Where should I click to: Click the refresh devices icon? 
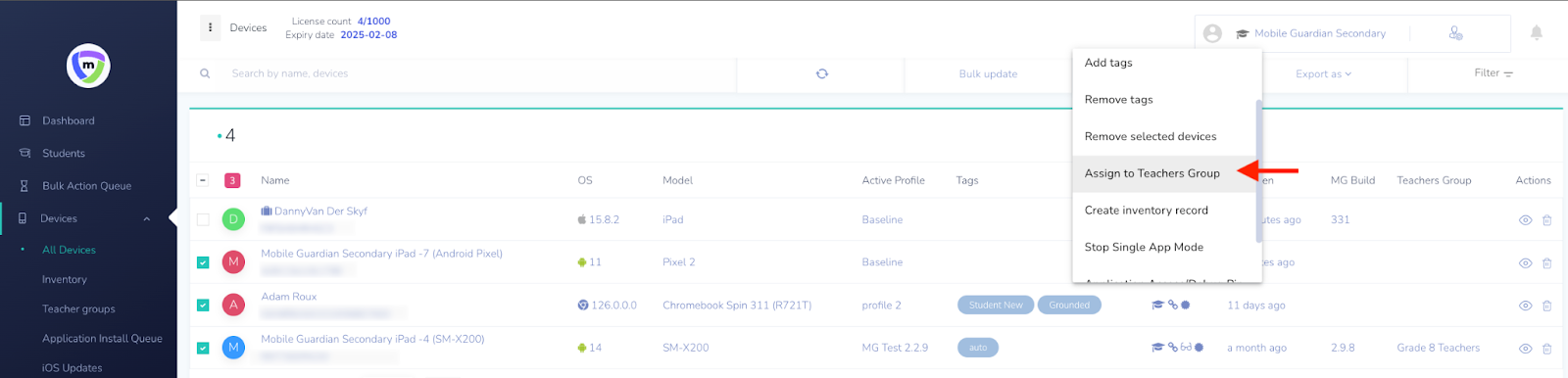[x=821, y=73]
